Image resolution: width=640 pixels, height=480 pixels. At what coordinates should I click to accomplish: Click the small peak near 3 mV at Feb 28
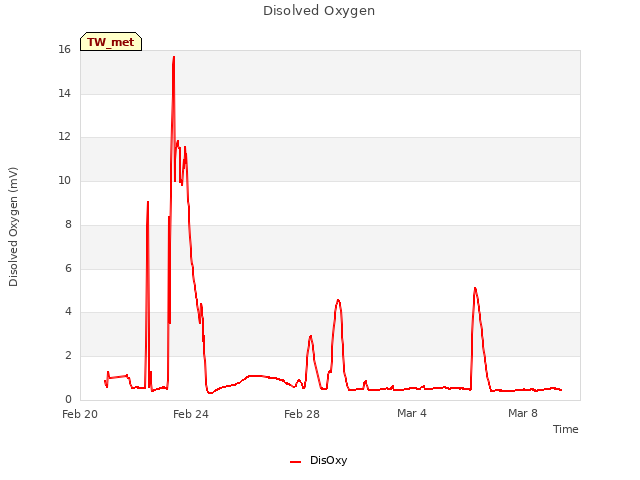(x=311, y=336)
